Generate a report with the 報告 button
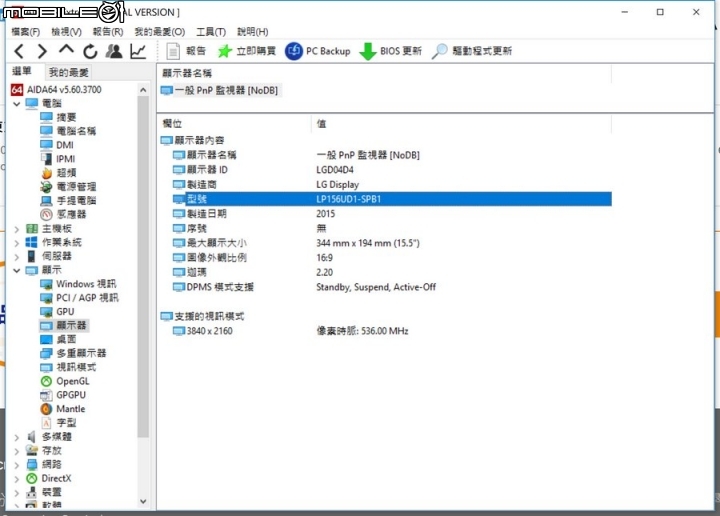Viewport: 720px width, 516px height. point(186,51)
